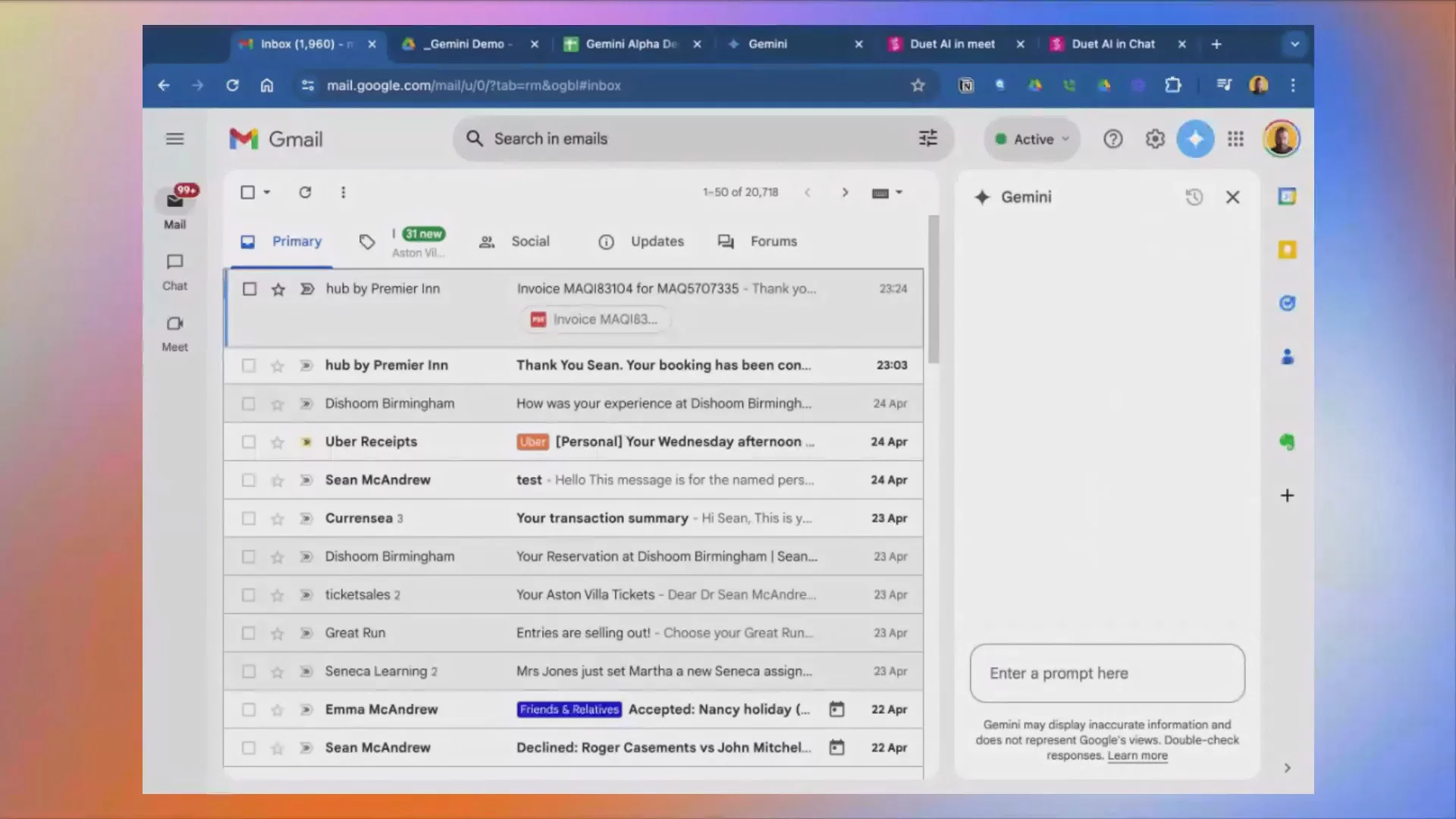Open Contacts side panel icon
The height and width of the screenshot is (819, 1456).
pos(1287,356)
